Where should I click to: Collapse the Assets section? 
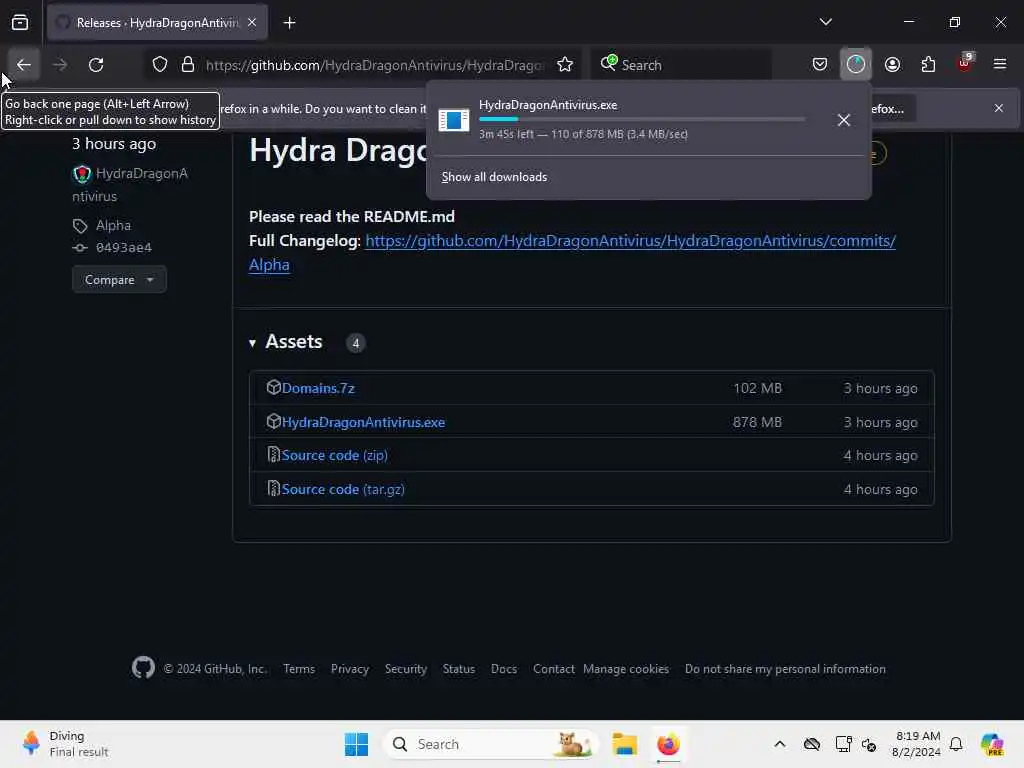click(x=286, y=342)
